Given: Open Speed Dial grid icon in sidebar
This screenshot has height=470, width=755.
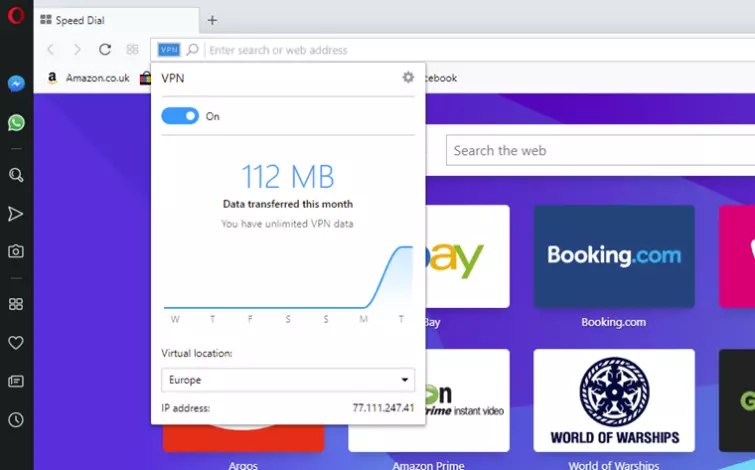Looking at the screenshot, I should click(16, 304).
